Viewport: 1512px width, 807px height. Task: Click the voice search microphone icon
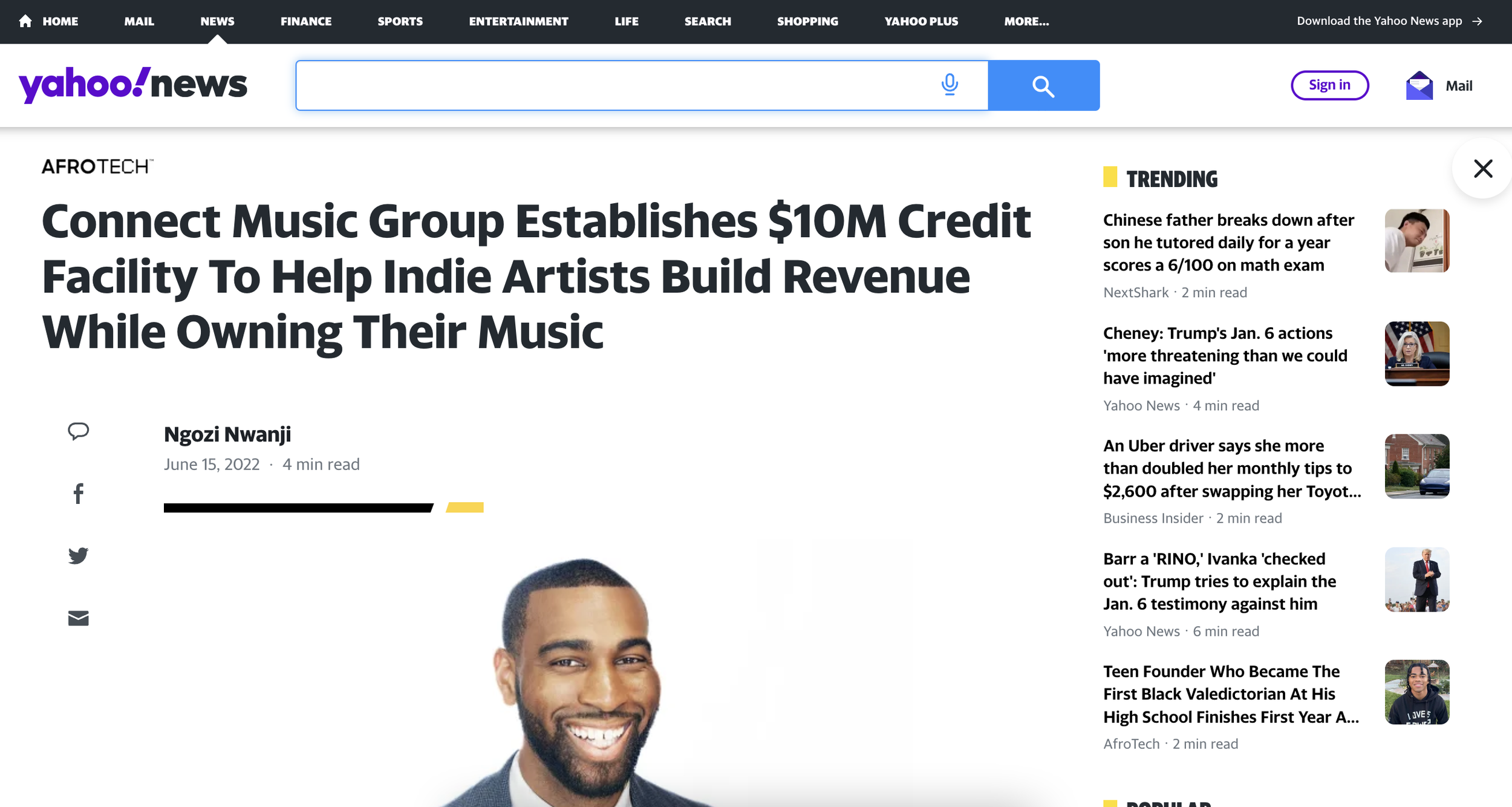(x=950, y=85)
